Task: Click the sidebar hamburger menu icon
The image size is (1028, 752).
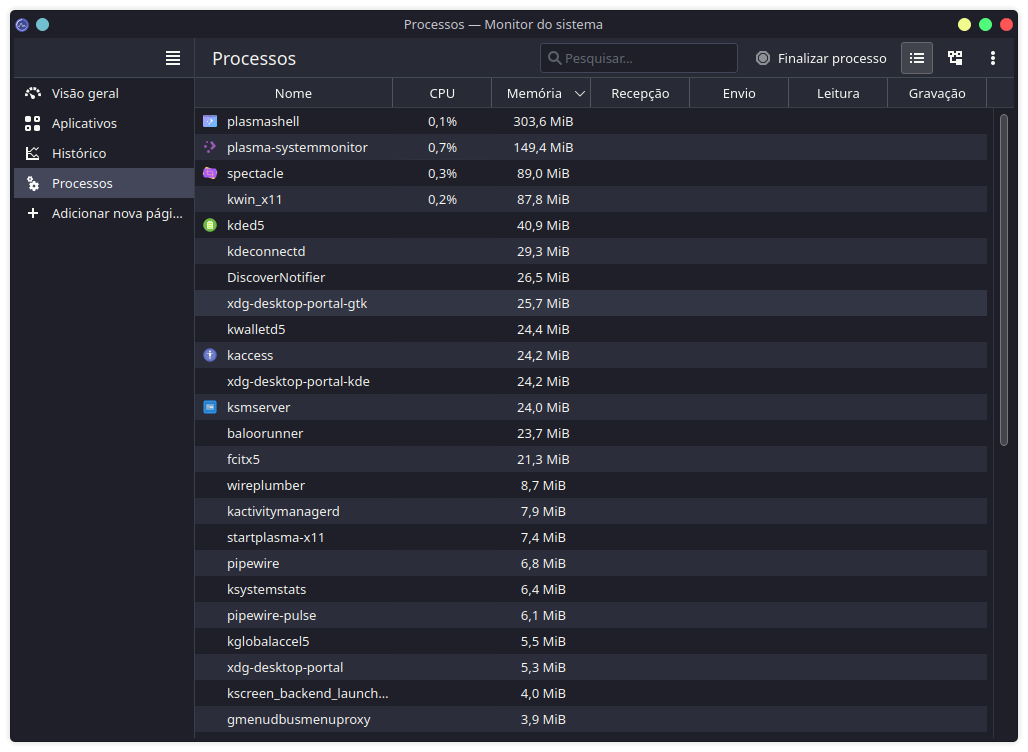Action: coord(173,58)
